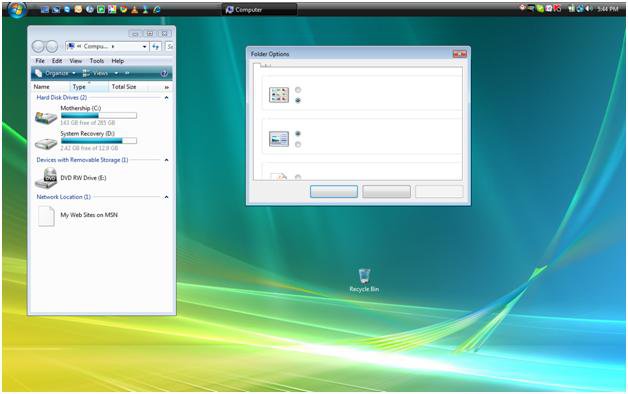Click the explorer search box
This screenshot has width=628, height=394.
[170, 47]
